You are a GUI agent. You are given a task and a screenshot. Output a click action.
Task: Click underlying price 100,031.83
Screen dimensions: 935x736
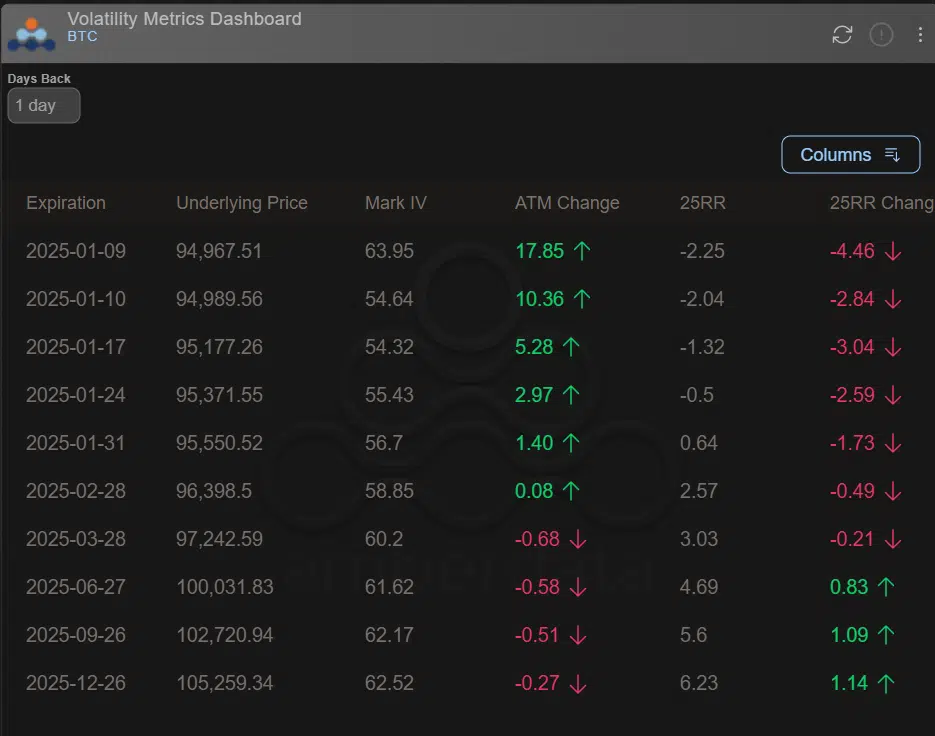tap(225, 587)
